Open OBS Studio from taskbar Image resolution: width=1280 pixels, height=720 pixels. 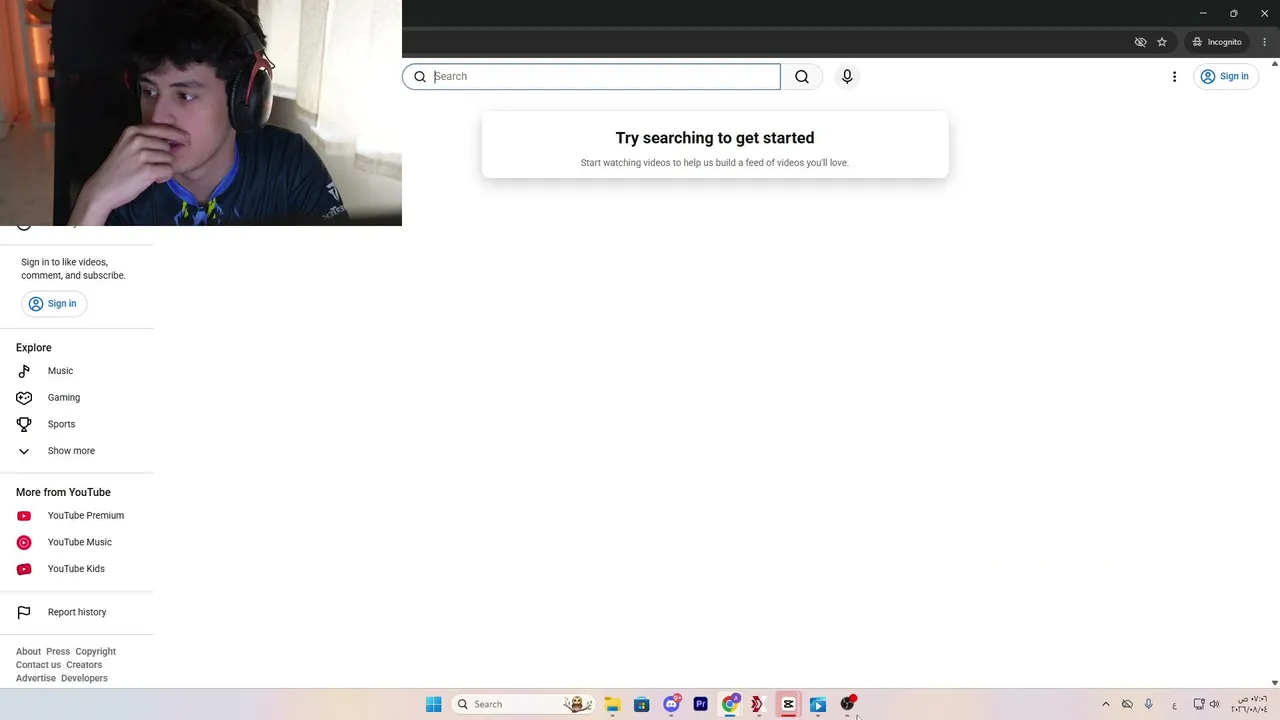click(848, 704)
